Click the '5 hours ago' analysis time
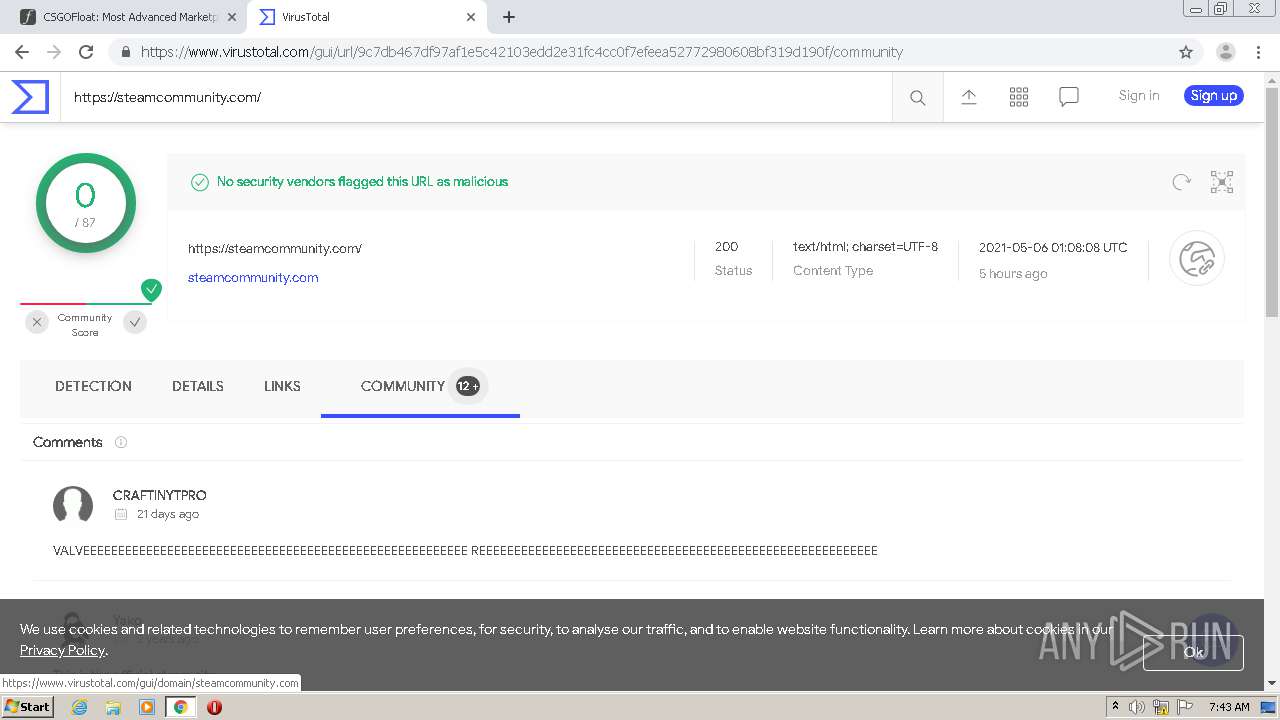Viewport: 1280px width, 720px height. pyautogui.click(x=1013, y=274)
